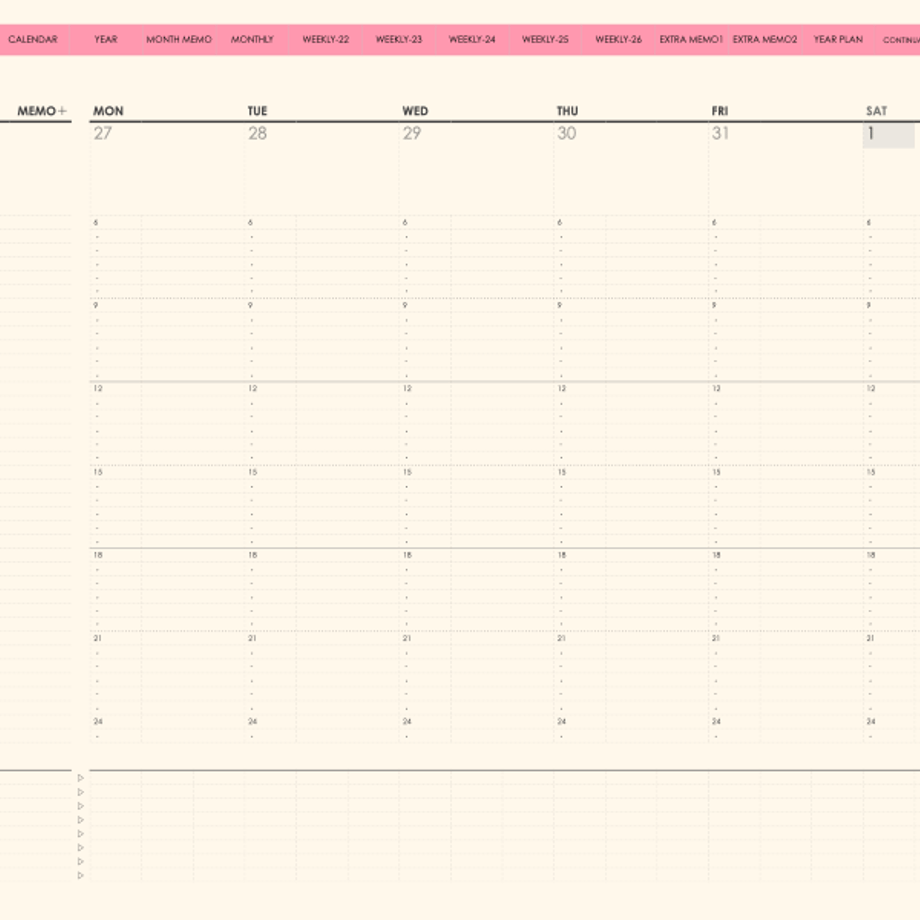Viewport: 920px width, 920px height.
Task: Go to the MONTHLY tab
Action: point(252,39)
